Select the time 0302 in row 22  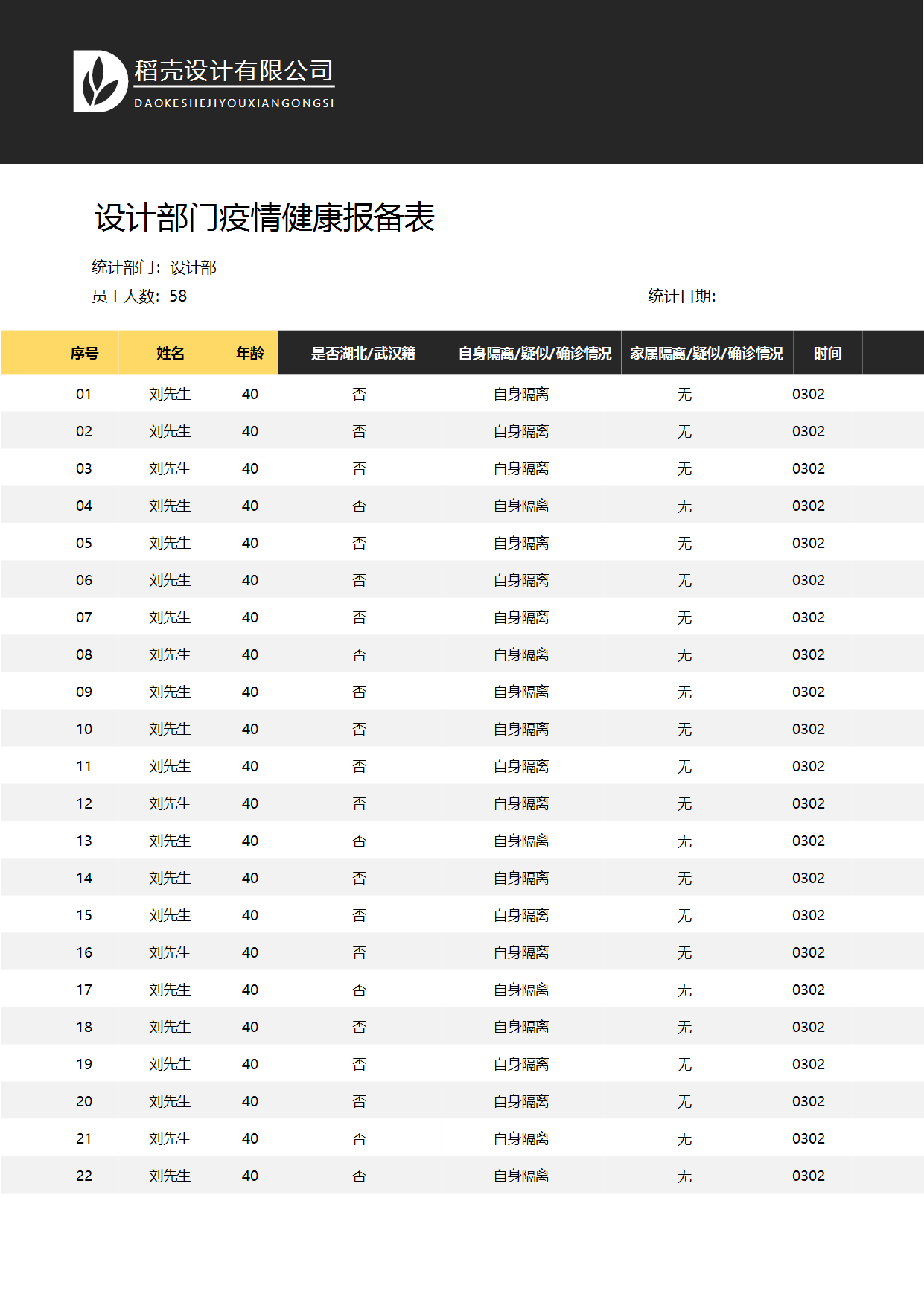click(x=808, y=1176)
